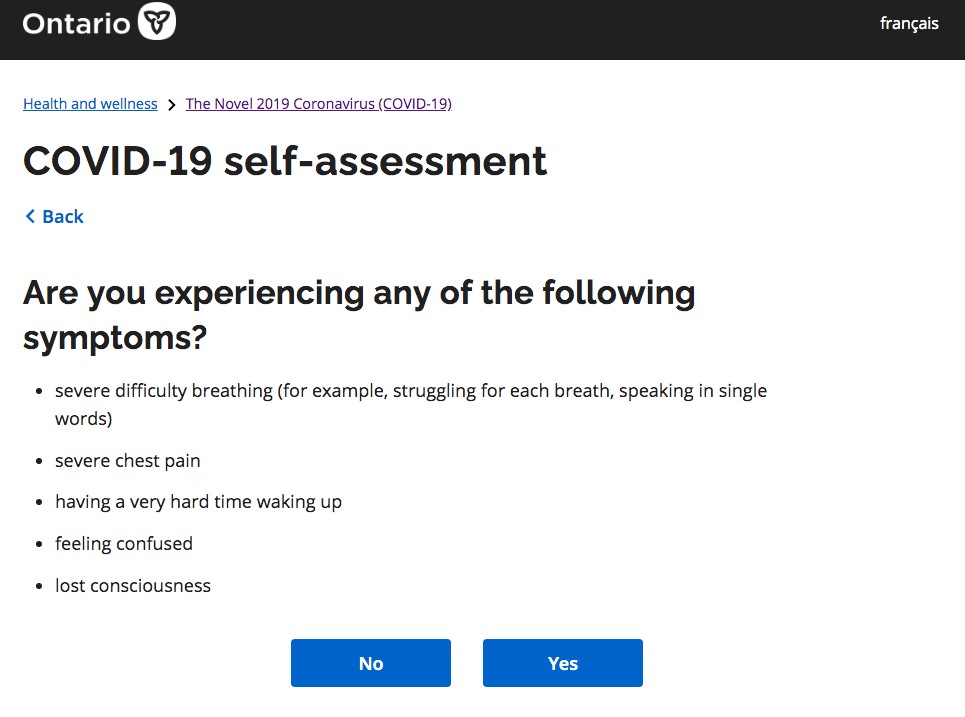Image resolution: width=965 pixels, height=717 pixels.
Task: Click the symptoms question heading
Action: (x=359, y=314)
